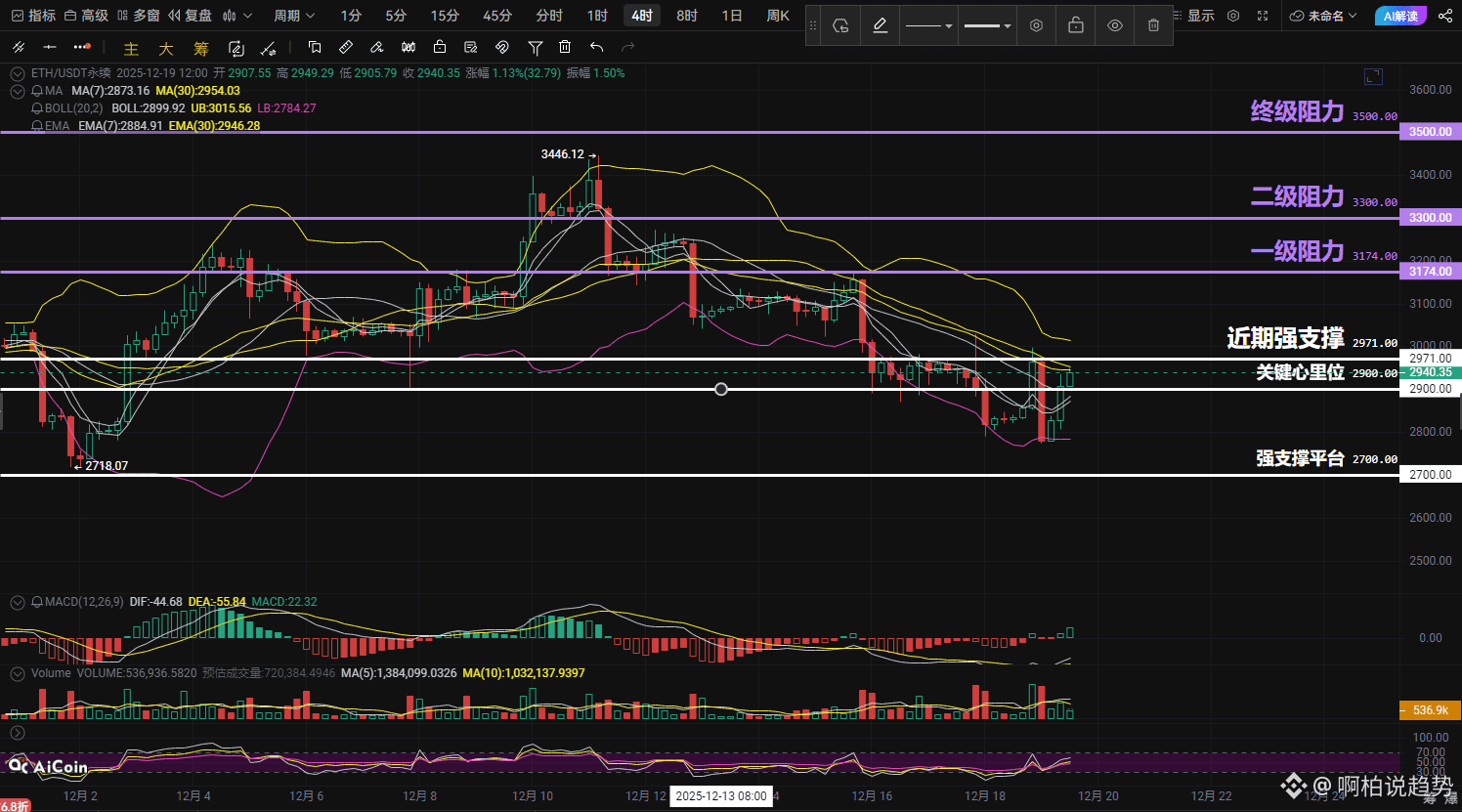The image size is (1462, 812).
Task: Switch to the 1时 timeframe tab
Action: pyautogui.click(x=597, y=16)
